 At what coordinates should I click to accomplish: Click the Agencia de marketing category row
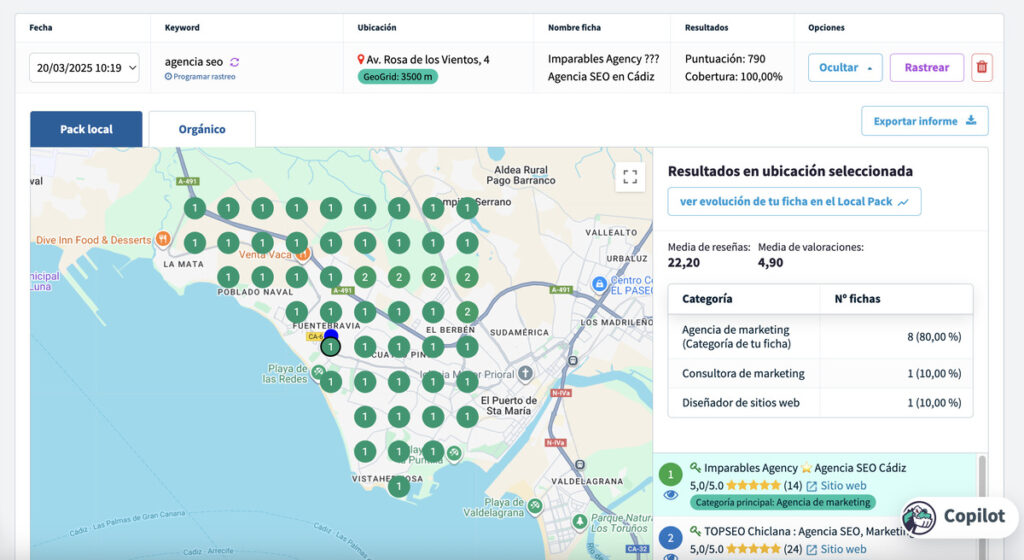tap(820, 337)
